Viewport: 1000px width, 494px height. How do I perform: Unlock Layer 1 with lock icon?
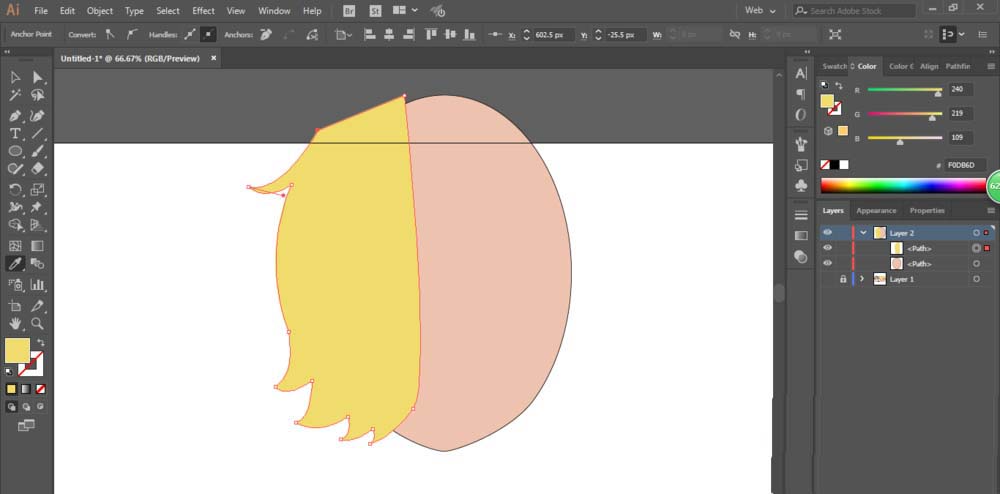843,279
